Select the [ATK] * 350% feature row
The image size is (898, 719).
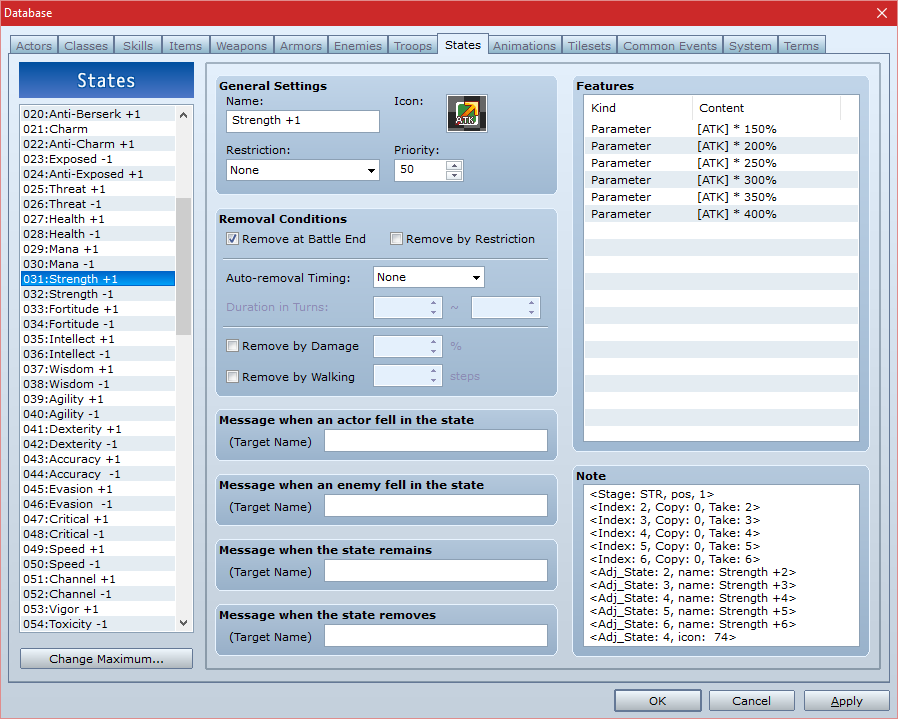[x=722, y=197]
